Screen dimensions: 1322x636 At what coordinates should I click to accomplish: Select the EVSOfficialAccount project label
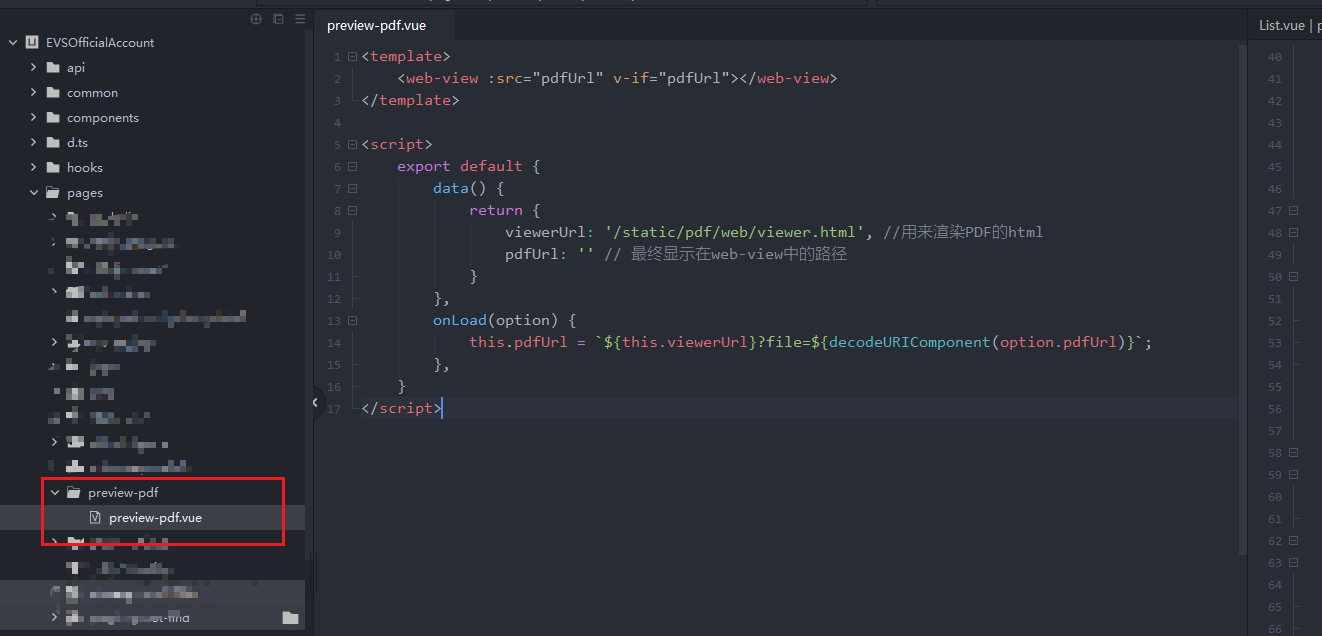pyautogui.click(x=100, y=43)
